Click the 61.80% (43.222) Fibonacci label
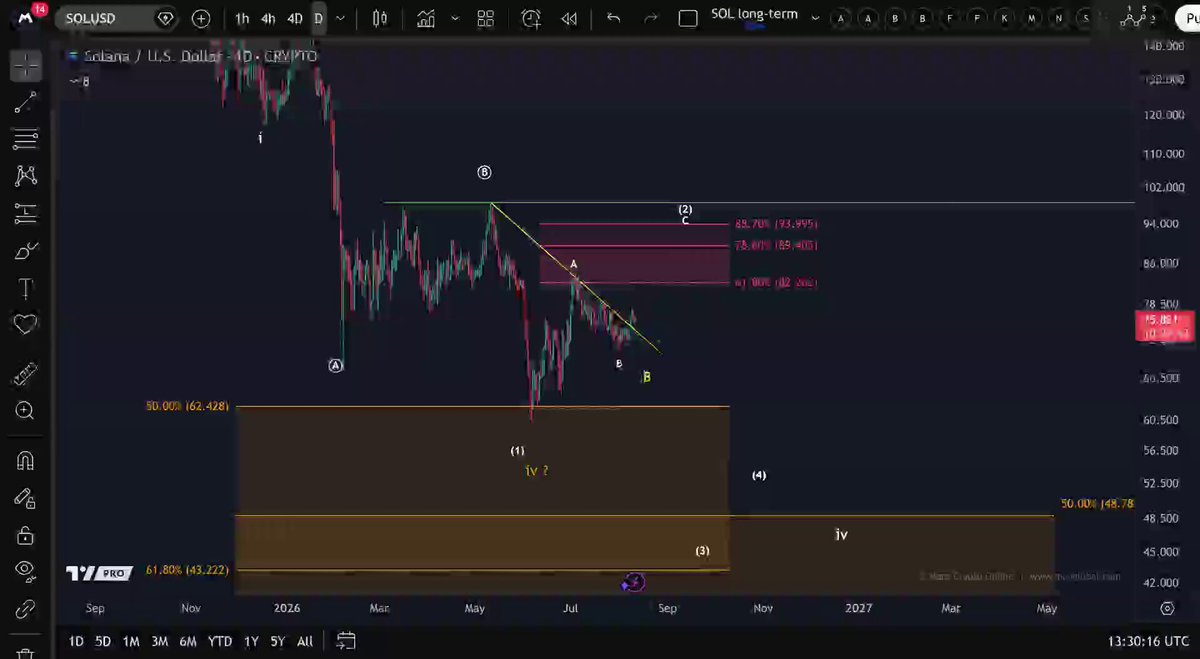The height and width of the screenshot is (659, 1200). tap(187, 570)
